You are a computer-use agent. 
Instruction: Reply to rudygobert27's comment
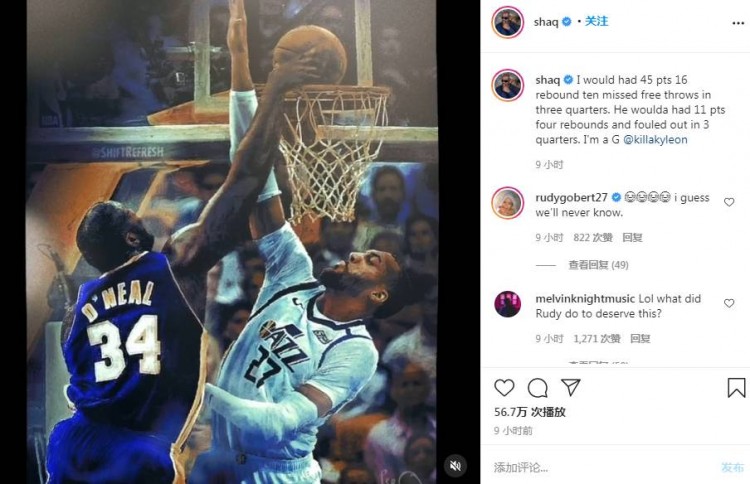(x=632, y=237)
